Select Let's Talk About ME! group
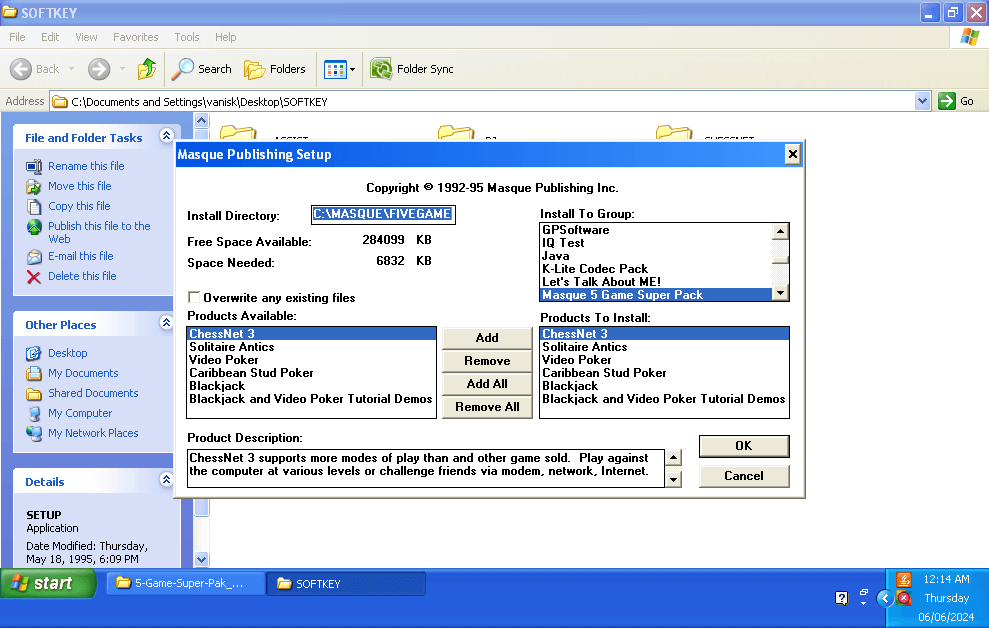Viewport: 989px width, 628px height. click(x=656, y=282)
